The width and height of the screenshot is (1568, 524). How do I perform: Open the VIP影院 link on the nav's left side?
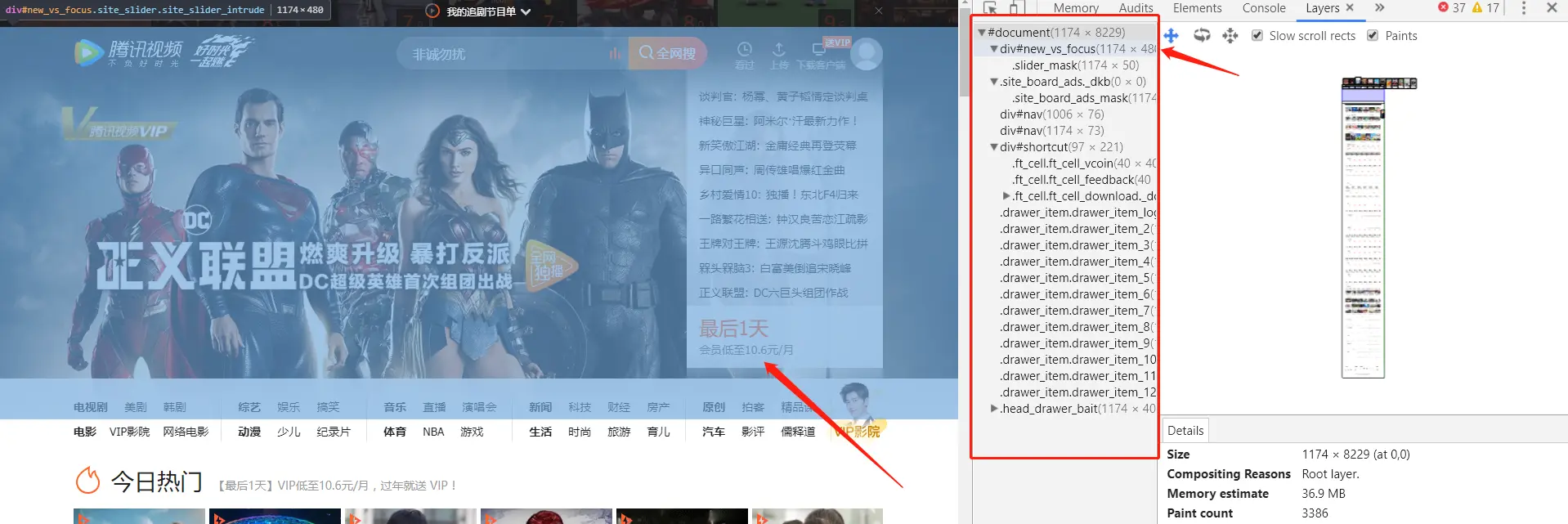[130, 432]
